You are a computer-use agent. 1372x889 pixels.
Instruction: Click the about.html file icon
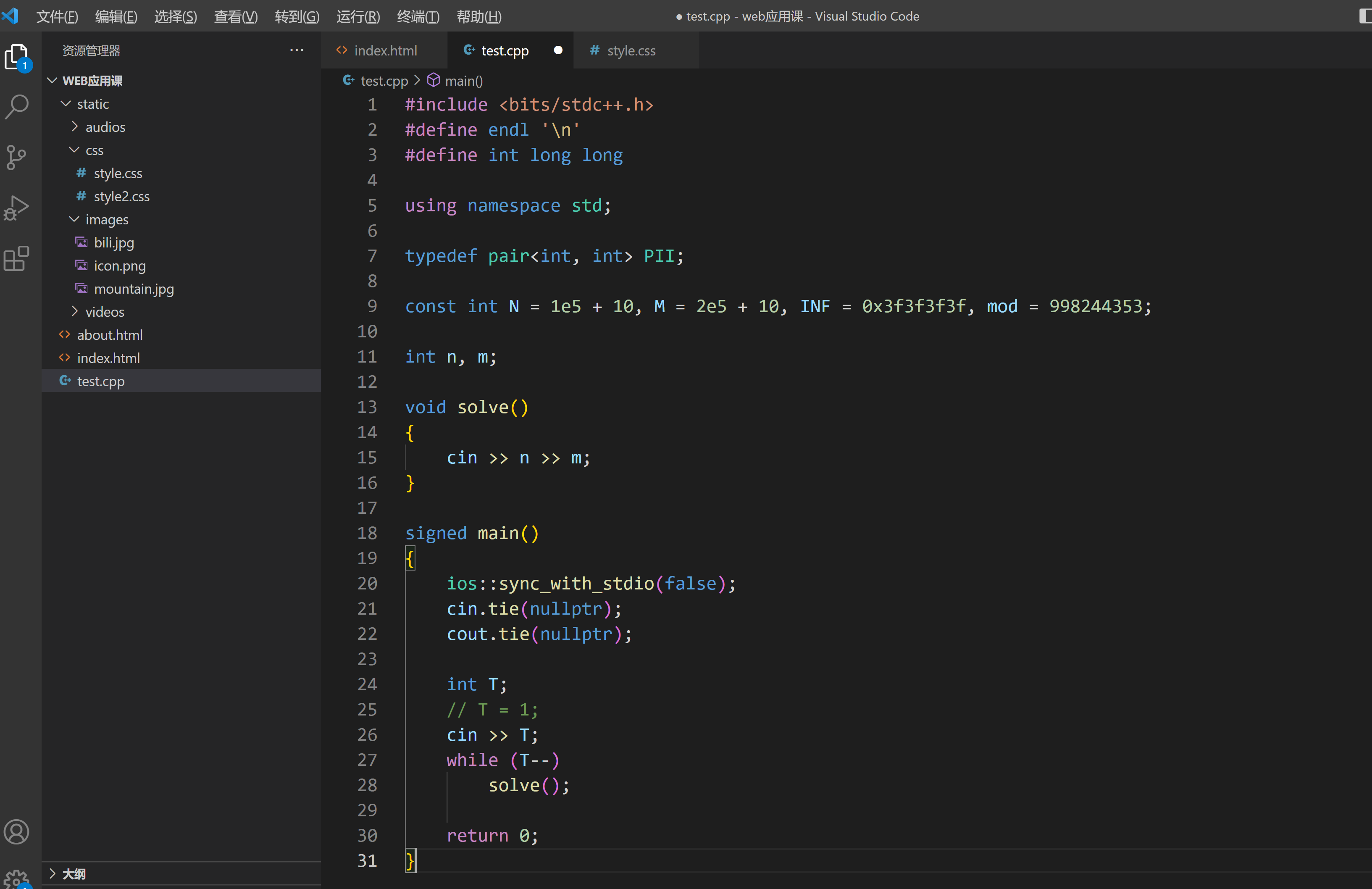point(65,334)
